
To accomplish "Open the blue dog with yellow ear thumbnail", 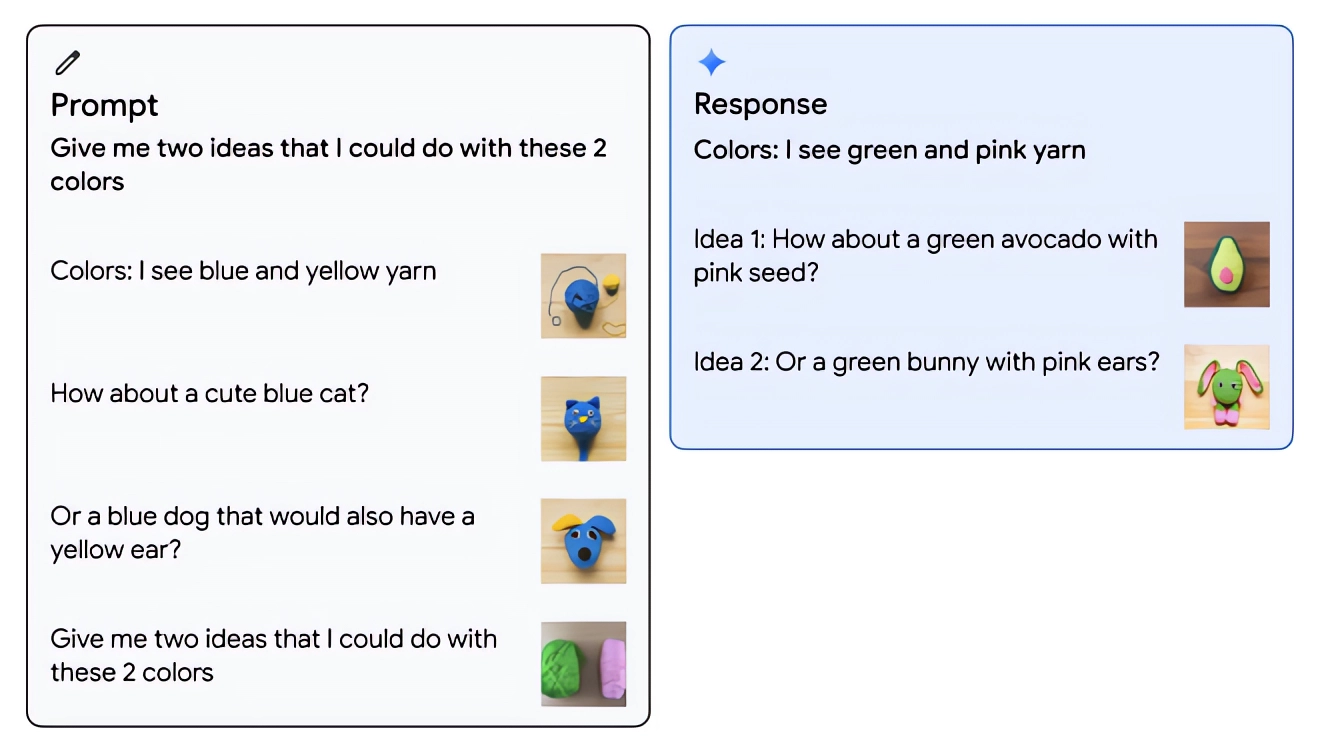I will click(x=583, y=541).
